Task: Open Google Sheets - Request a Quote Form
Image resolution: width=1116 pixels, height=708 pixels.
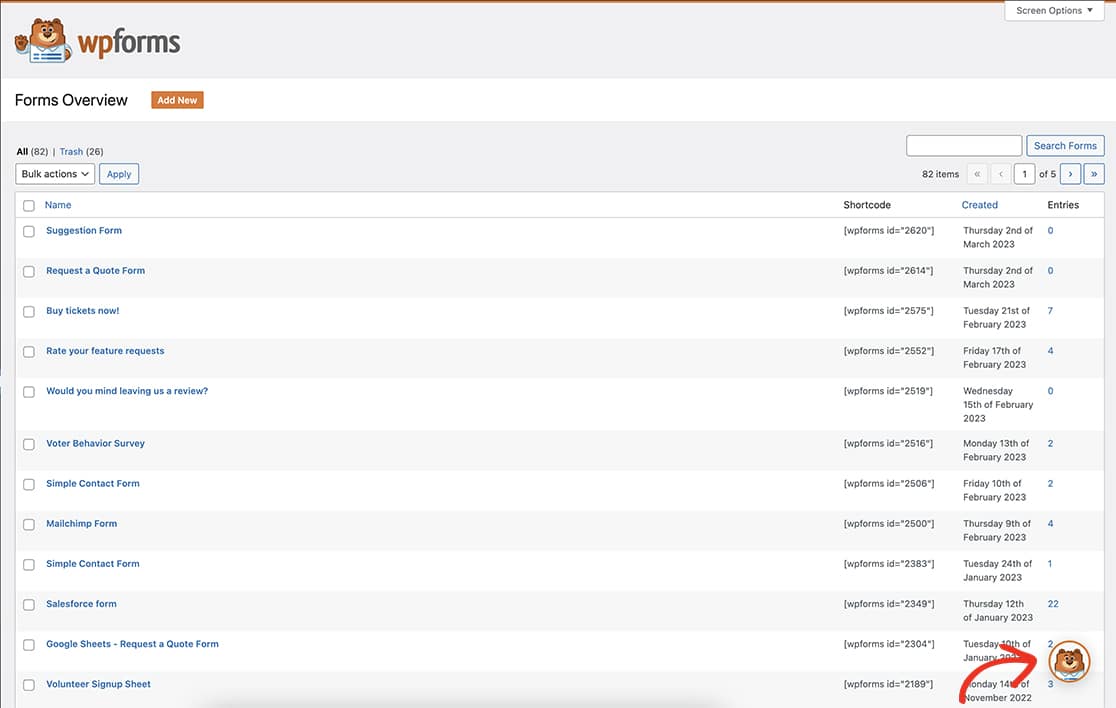Action: click(132, 644)
